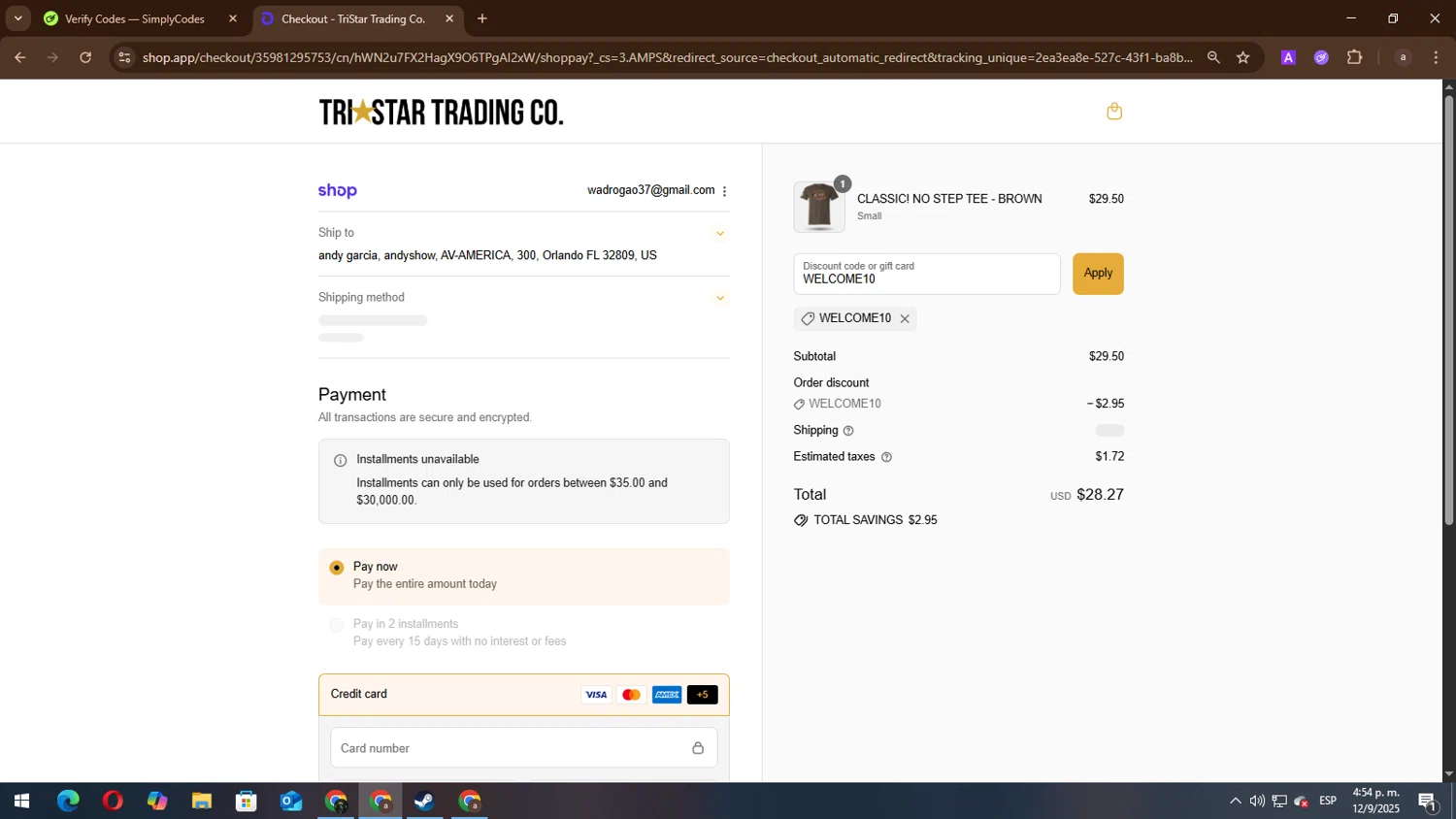Remove the WELCOME10 discount tag

coord(905,319)
